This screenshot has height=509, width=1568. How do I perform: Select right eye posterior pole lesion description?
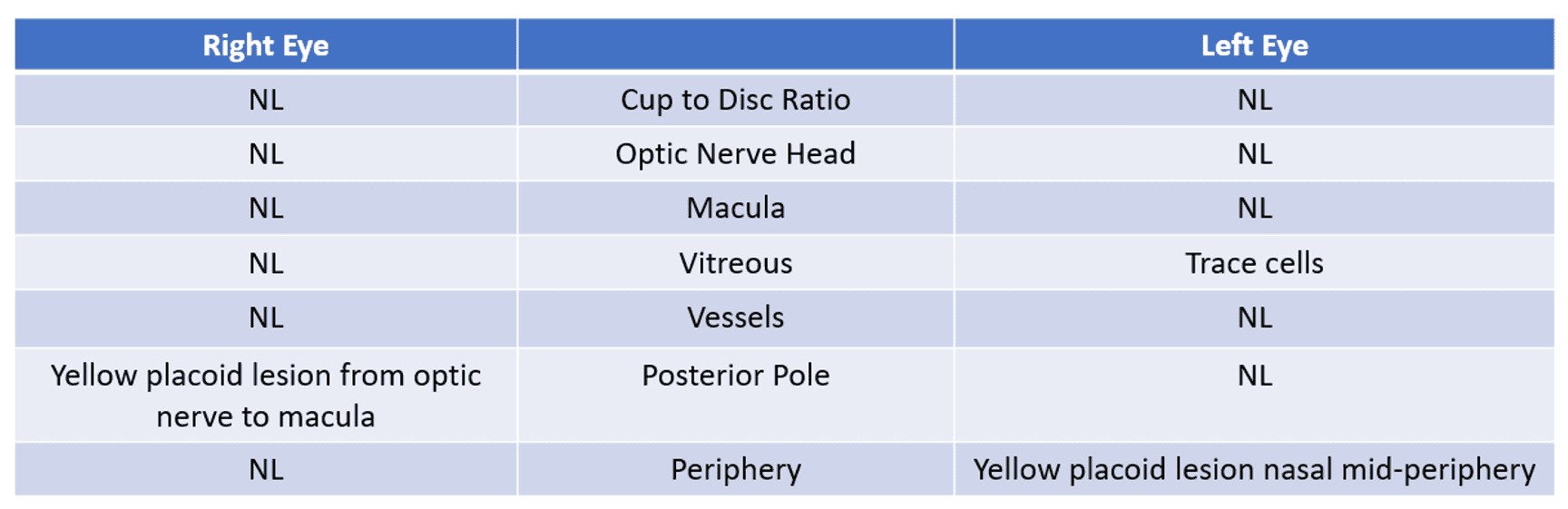pyautogui.click(x=266, y=396)
